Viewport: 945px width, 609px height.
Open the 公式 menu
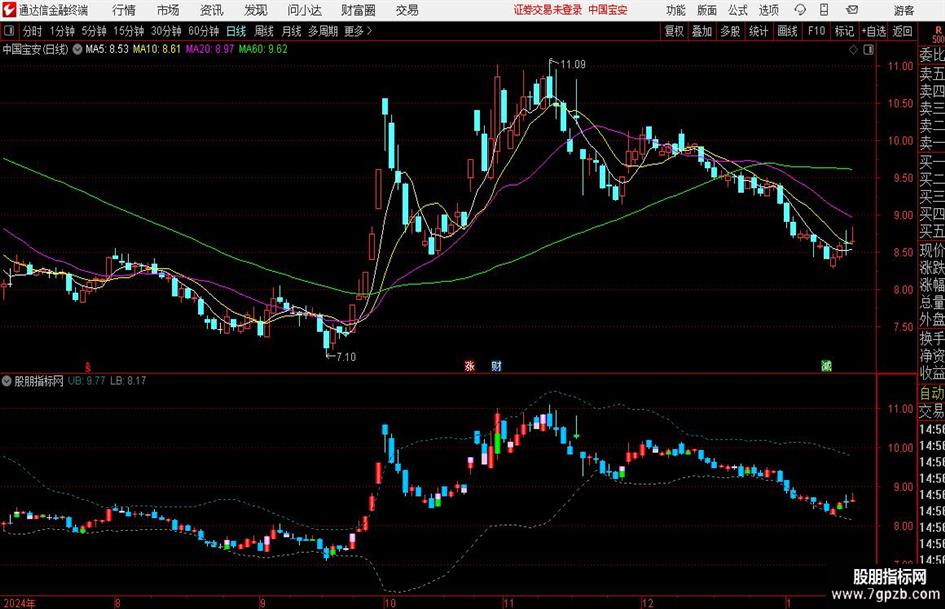click(x=738, y=10)
